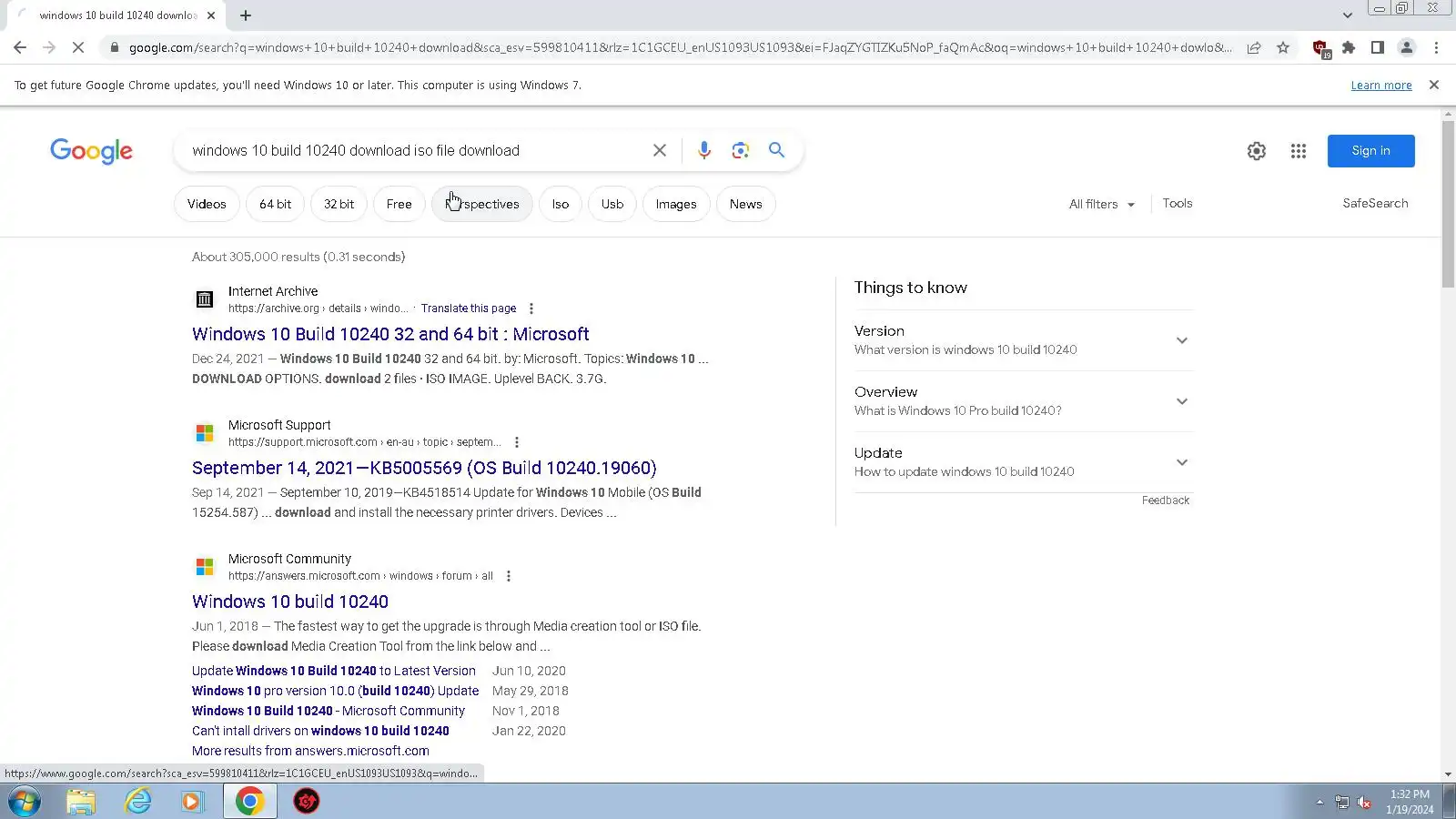Open the Chrome profile avatar
The height and width of the screenshot is (819, 1456).
(x=1407, y=47)
